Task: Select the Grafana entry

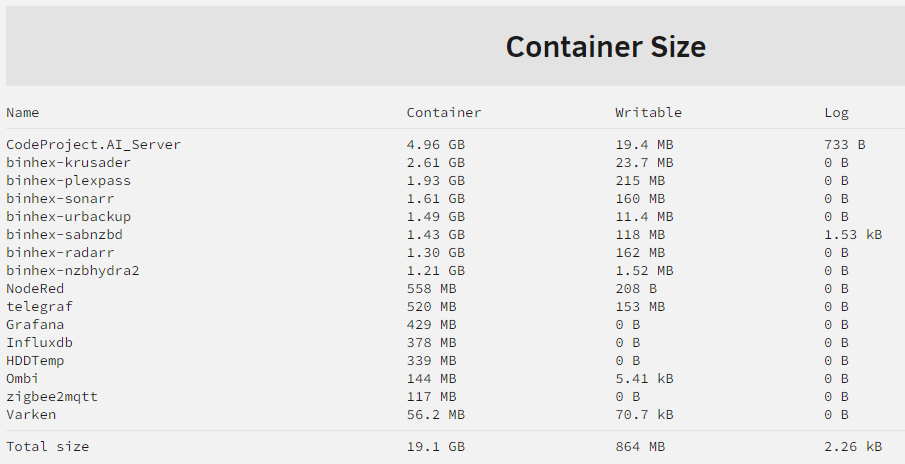Action: 35,324
